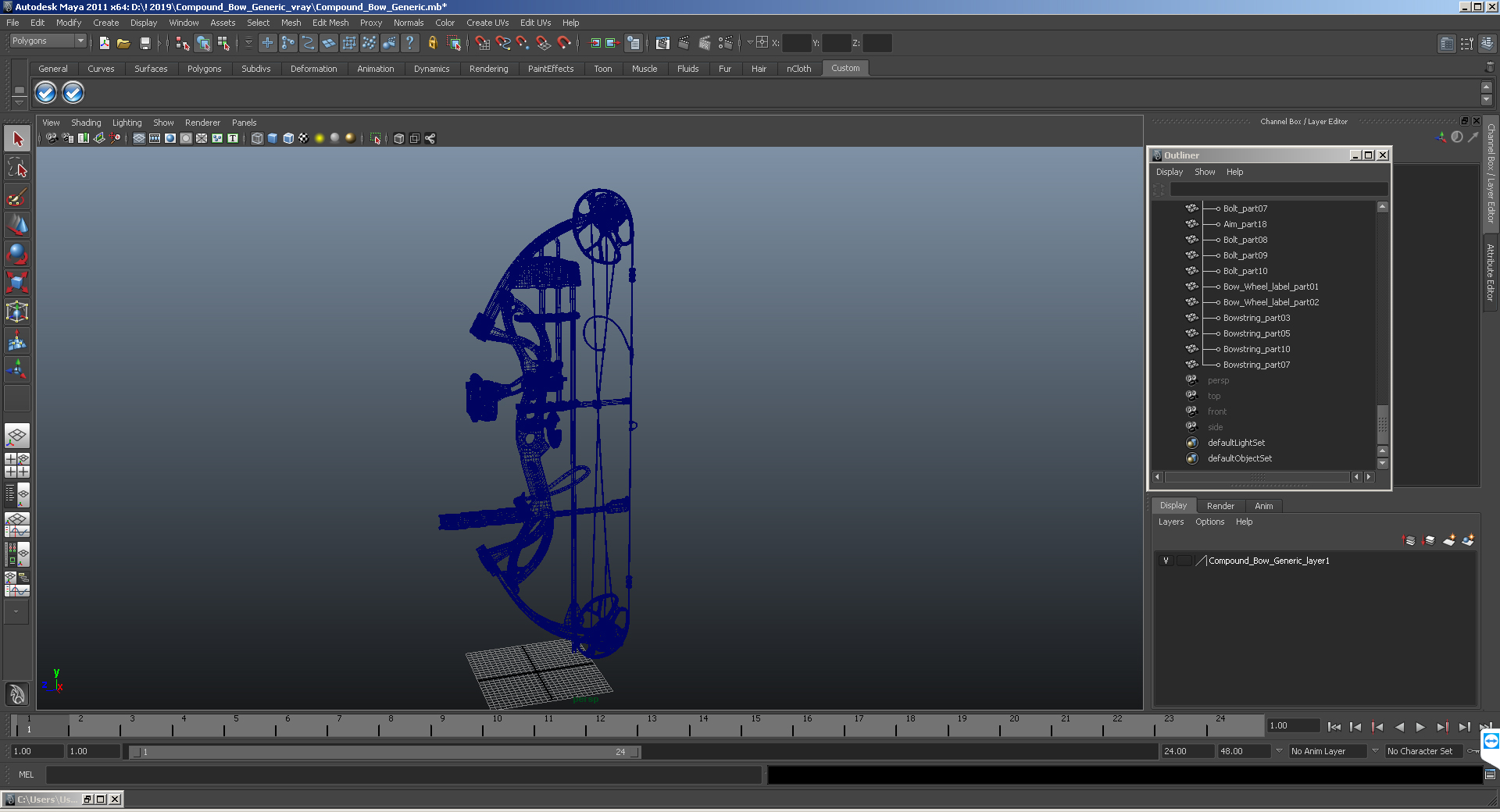Click the Outliner horizontal scrollbar
1500x812 pixels.
[1257, 477]
